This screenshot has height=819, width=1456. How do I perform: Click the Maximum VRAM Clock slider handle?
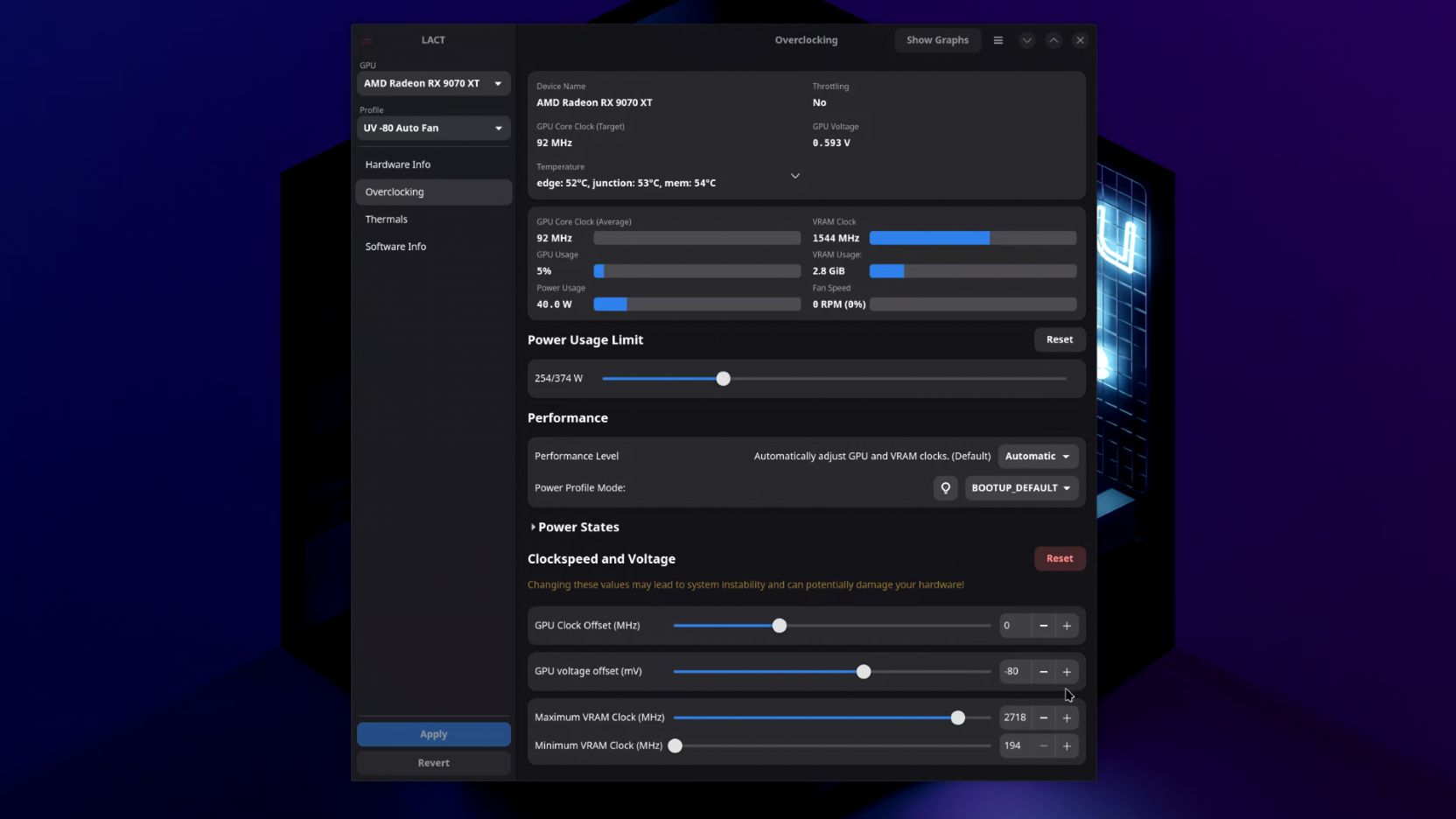pyautogui.click(x=958, y=717)
